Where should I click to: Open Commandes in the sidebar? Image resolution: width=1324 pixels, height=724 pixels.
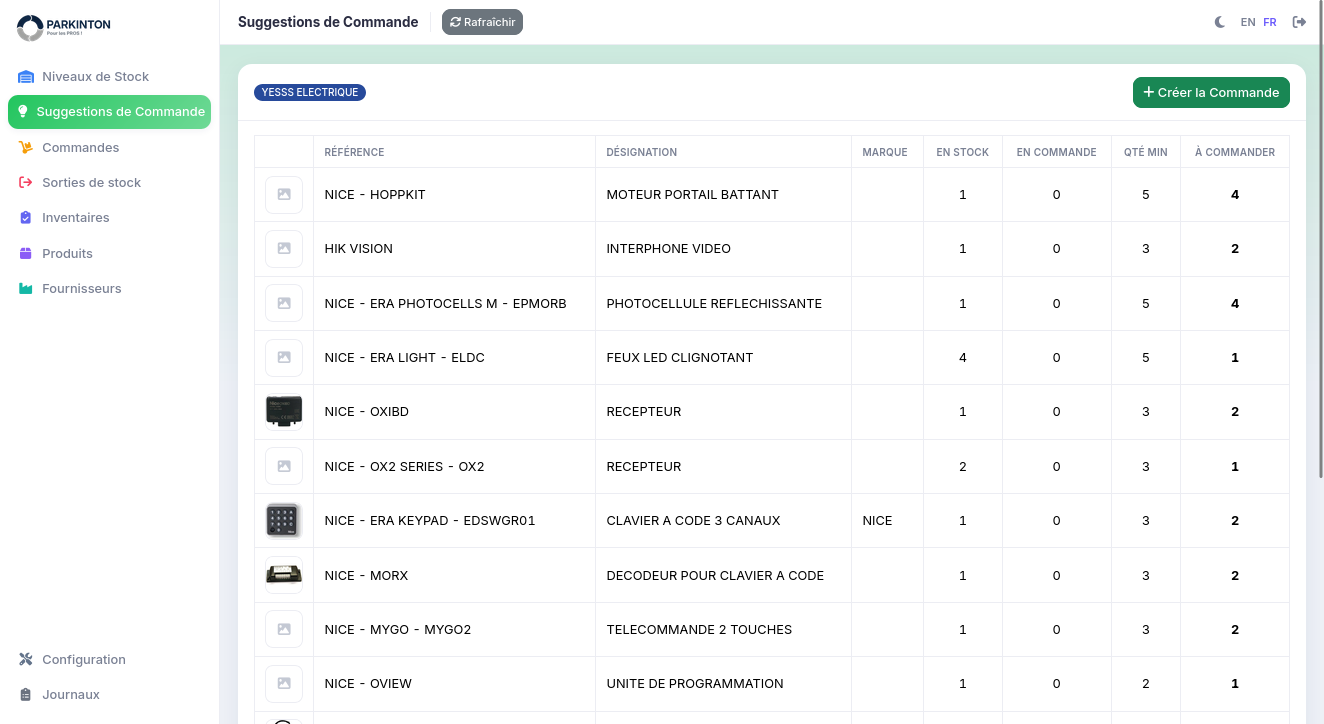pyautogui.click(x=109, y=148)
